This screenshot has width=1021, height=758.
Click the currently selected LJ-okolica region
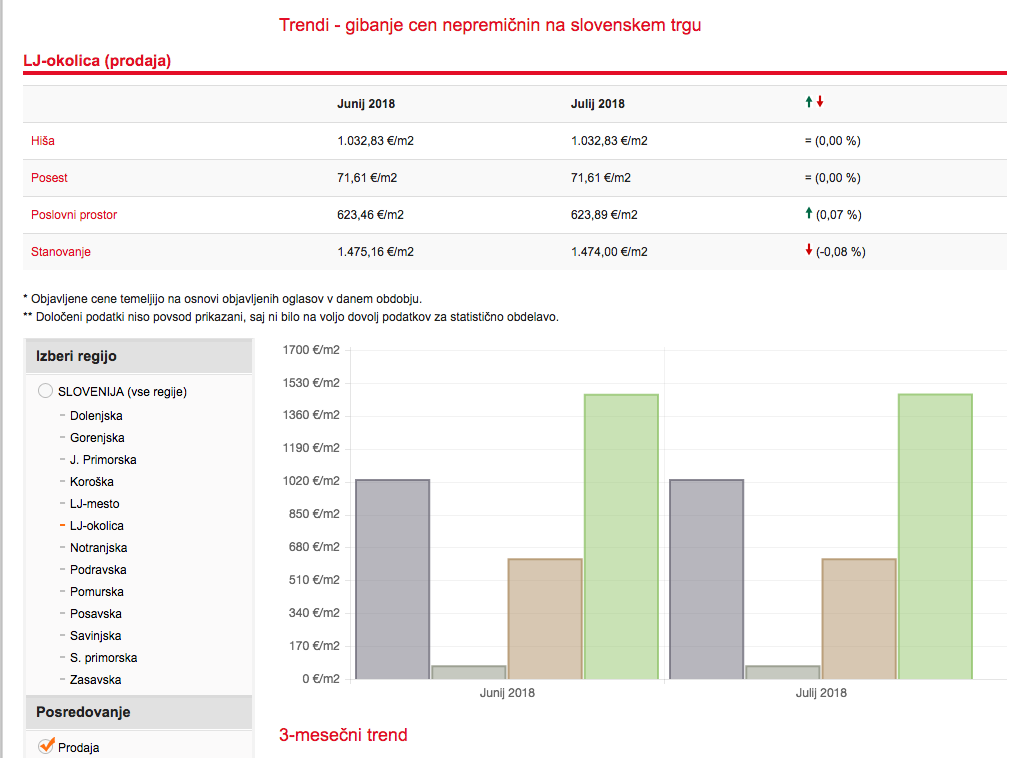tap(97, 526)
